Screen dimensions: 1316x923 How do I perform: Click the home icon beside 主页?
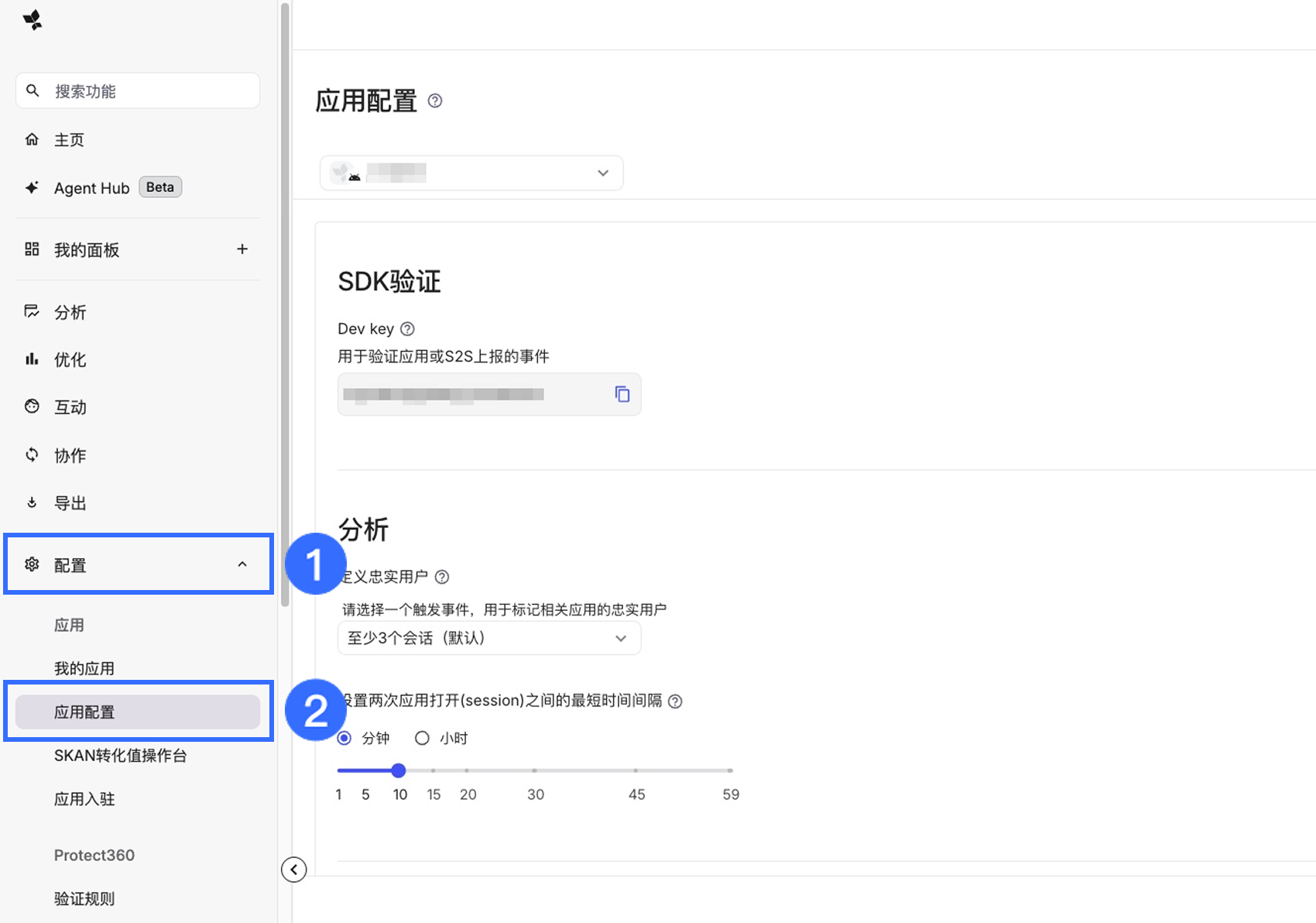click(32, 139)
